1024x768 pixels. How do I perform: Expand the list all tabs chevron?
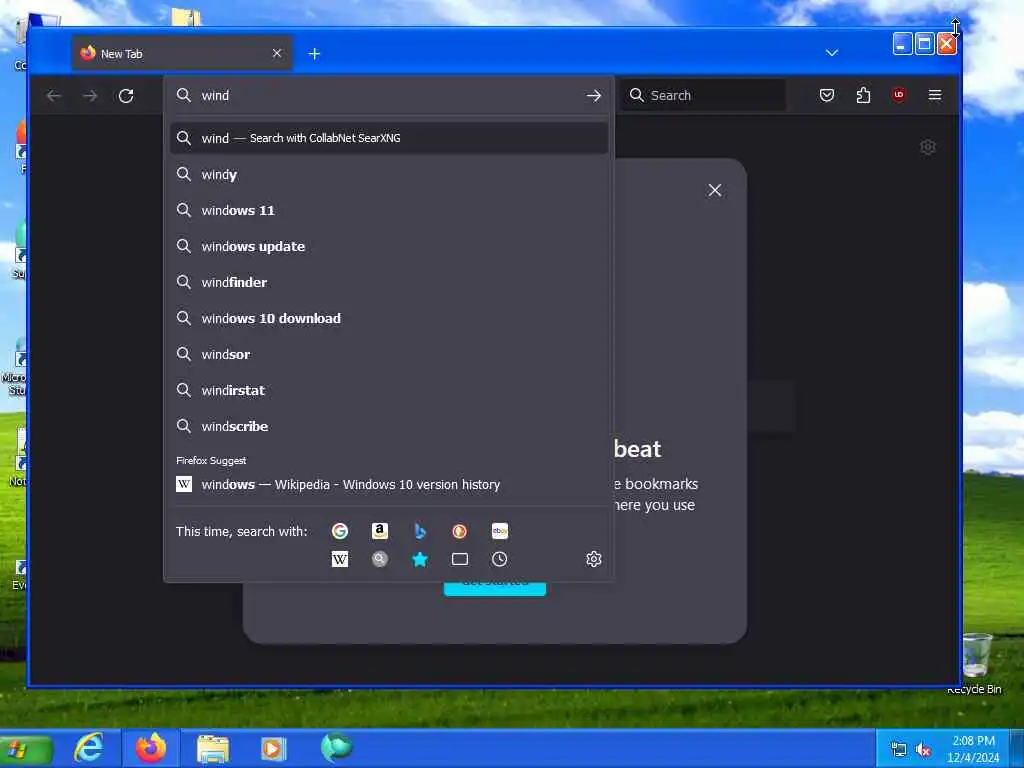click(x=831, y=53)
